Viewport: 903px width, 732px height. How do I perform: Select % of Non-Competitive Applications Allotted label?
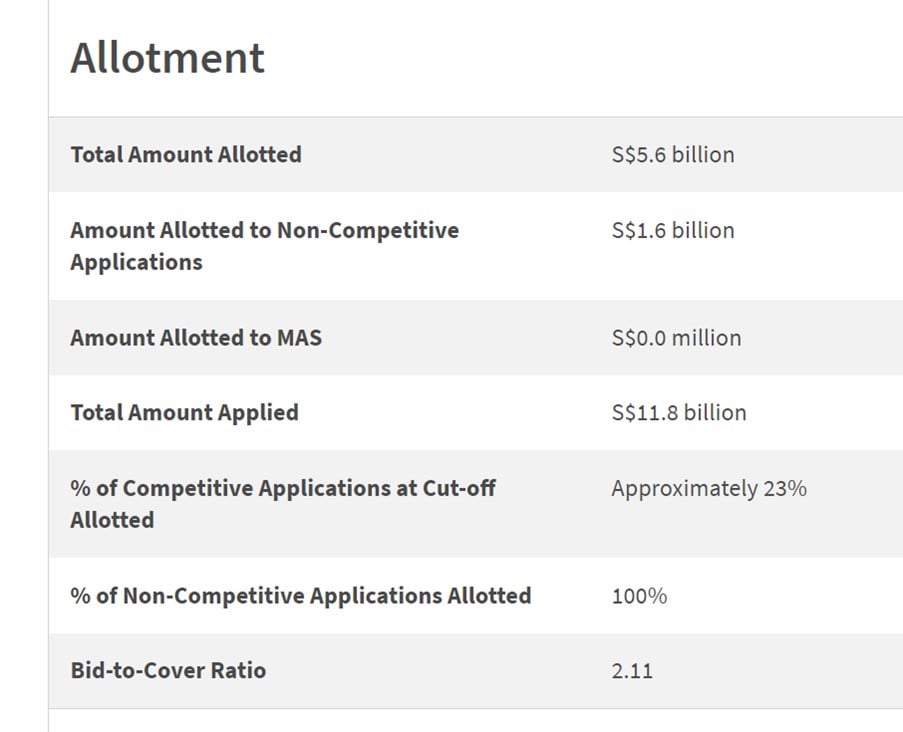point(301,596)
